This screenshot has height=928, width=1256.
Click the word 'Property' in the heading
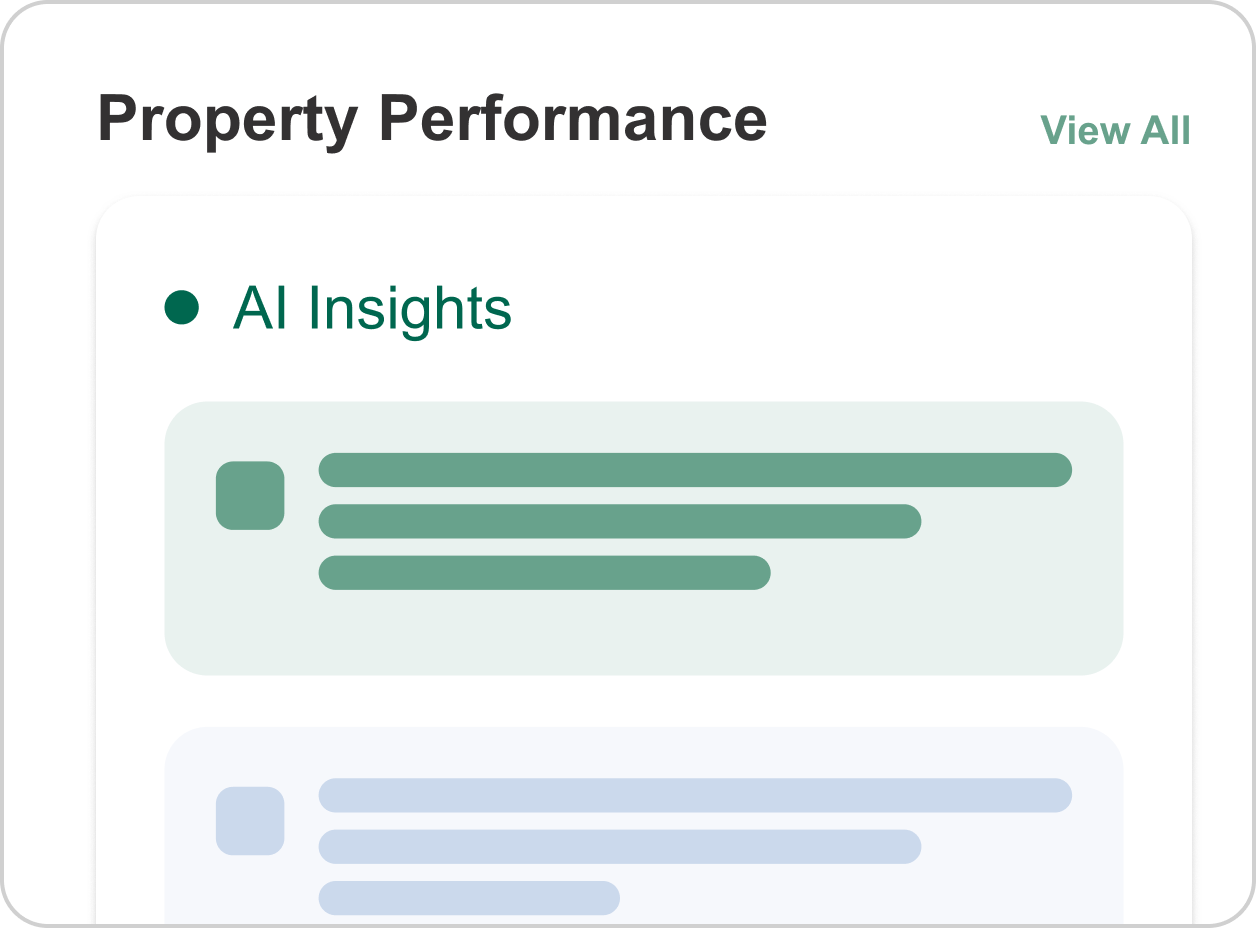(228, 120)
